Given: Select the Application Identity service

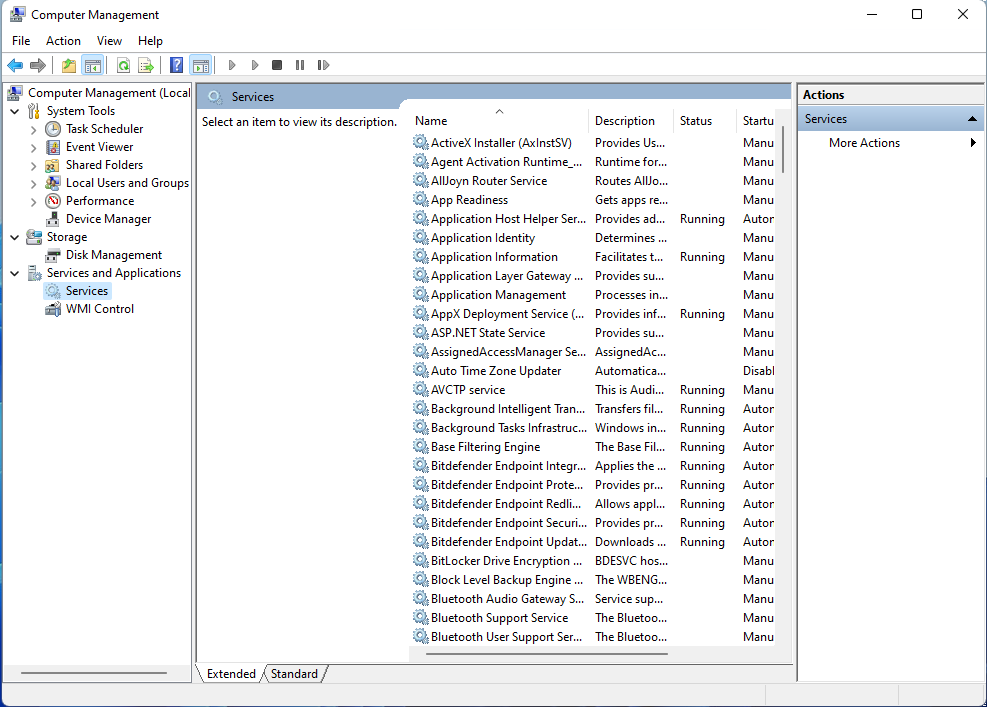Looking at the screenshot, I should pos(593,238).
